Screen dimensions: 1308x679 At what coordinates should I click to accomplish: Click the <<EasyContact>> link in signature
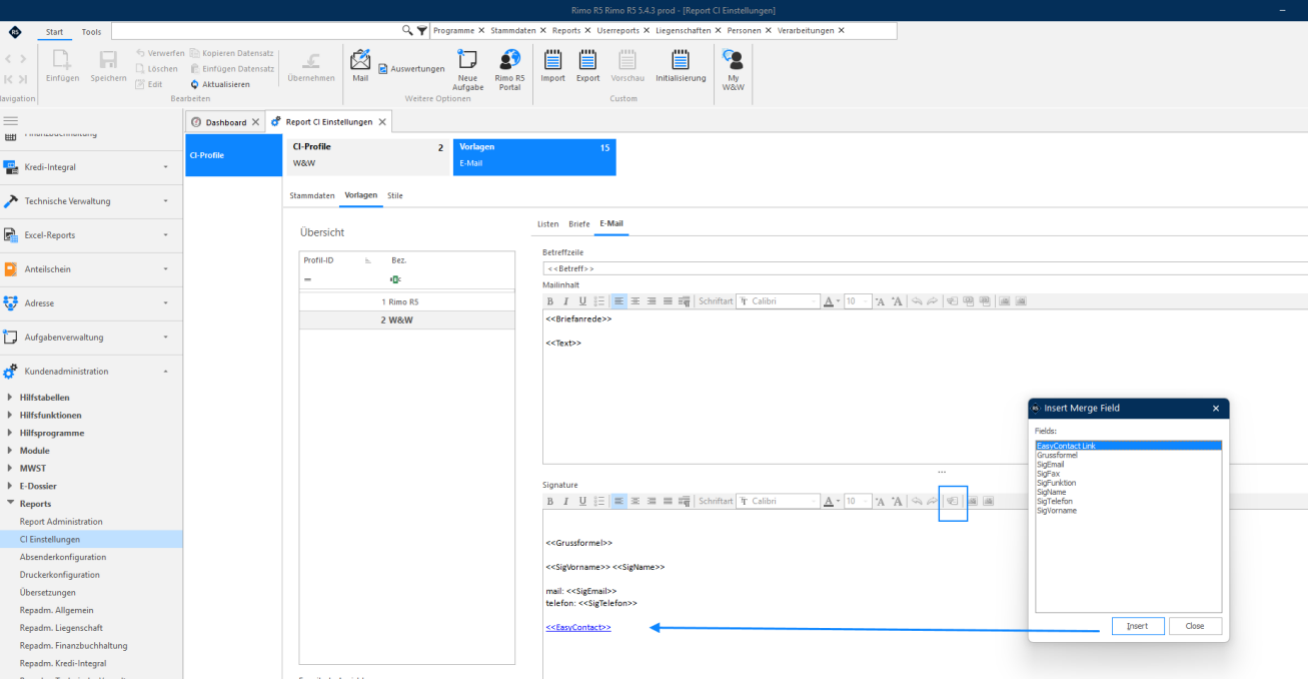[578, 627]
